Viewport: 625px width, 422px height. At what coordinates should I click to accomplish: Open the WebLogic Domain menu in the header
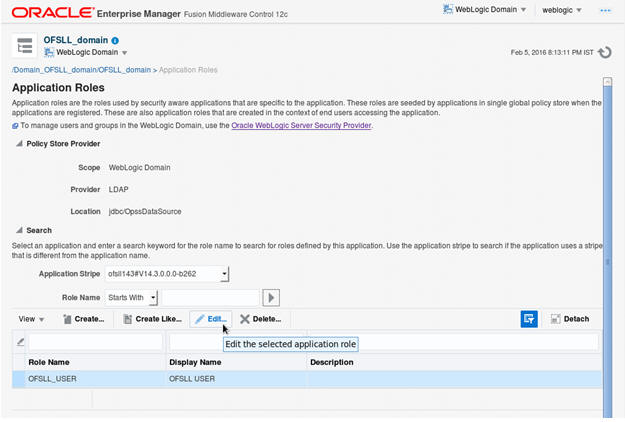pos(485,10)
